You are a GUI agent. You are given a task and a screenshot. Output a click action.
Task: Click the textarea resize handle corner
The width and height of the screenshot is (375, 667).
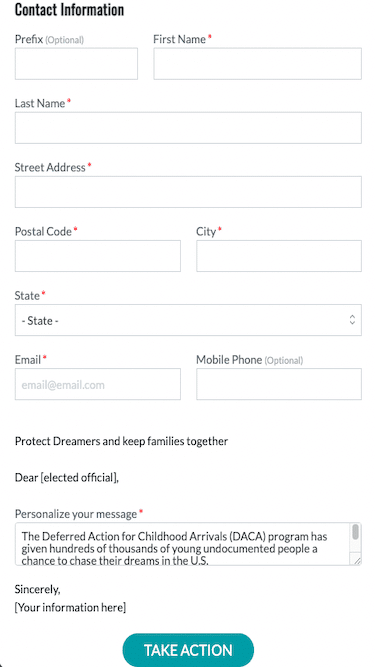pyautogui.click(x=357, y=561)
